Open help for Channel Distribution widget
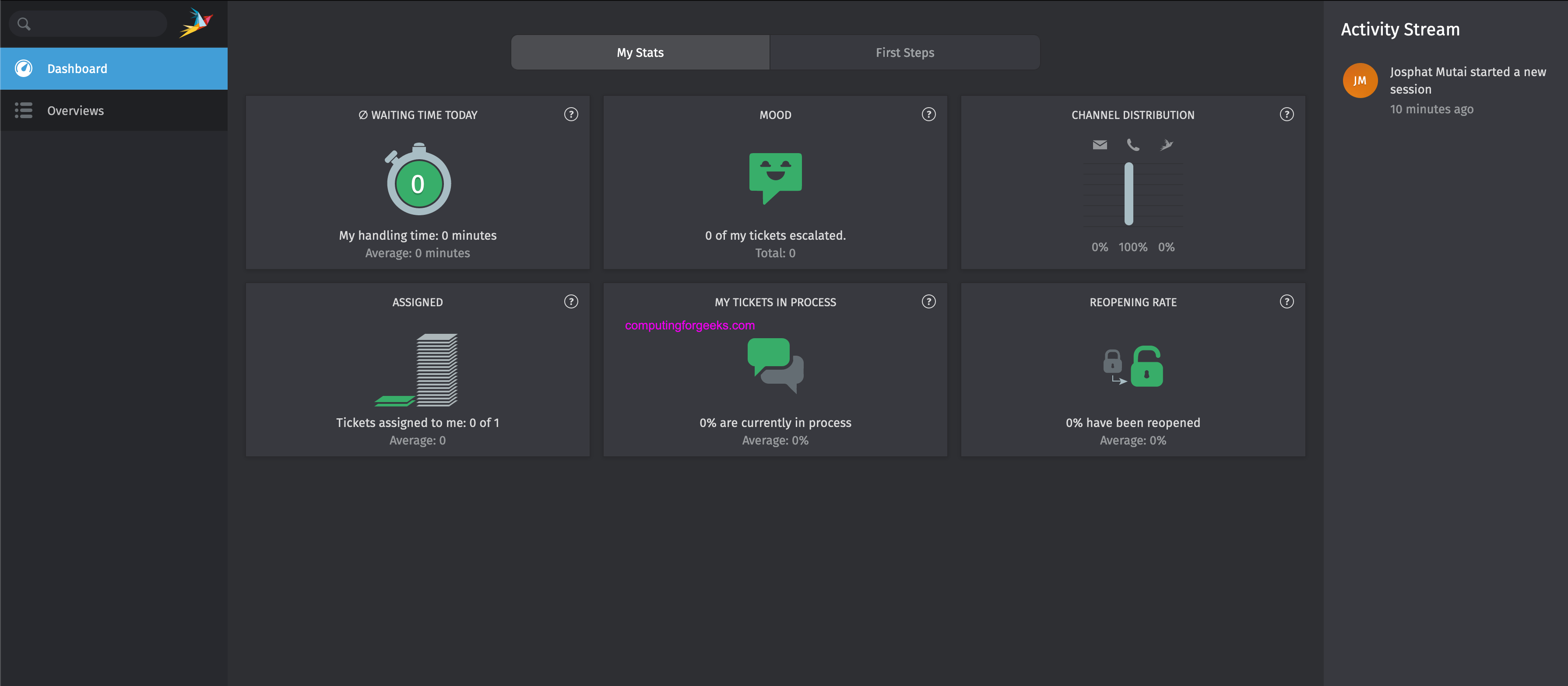1568x686 pixels. click(x=1286, y=114)
